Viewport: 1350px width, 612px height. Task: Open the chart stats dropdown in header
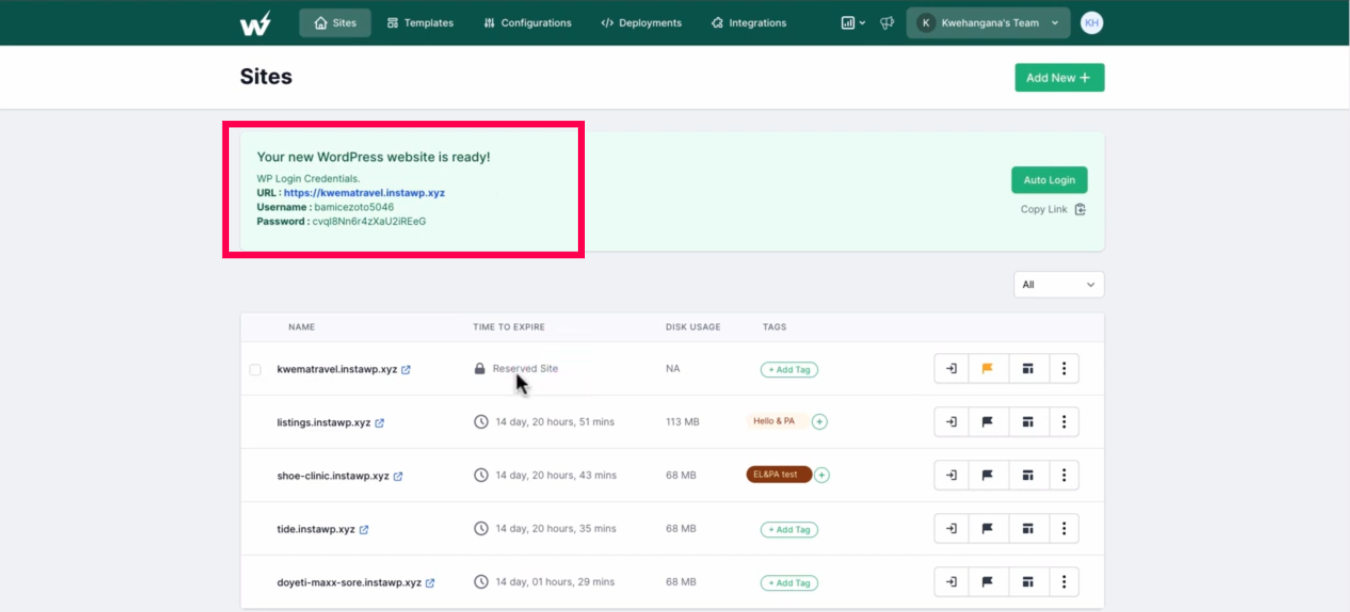853,23
